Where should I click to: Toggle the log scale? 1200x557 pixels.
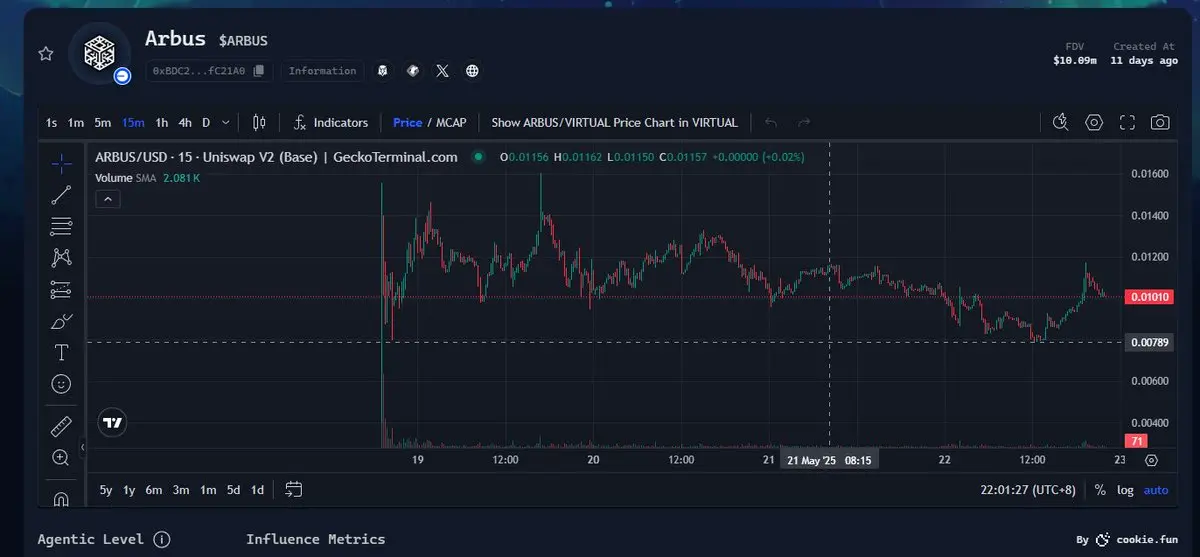click(x=1126, y=490)
